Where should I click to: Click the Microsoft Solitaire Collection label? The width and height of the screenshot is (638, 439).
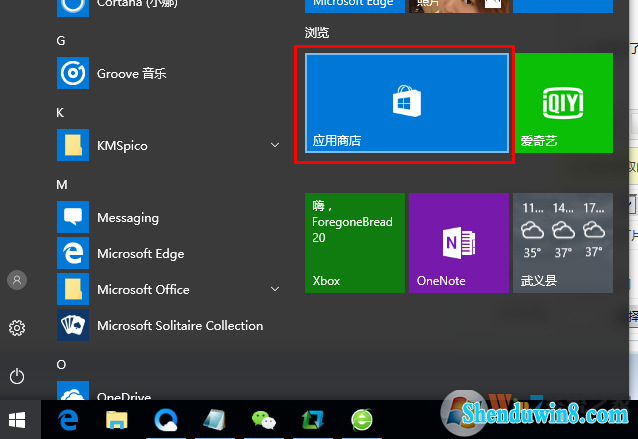click(180, 326)
